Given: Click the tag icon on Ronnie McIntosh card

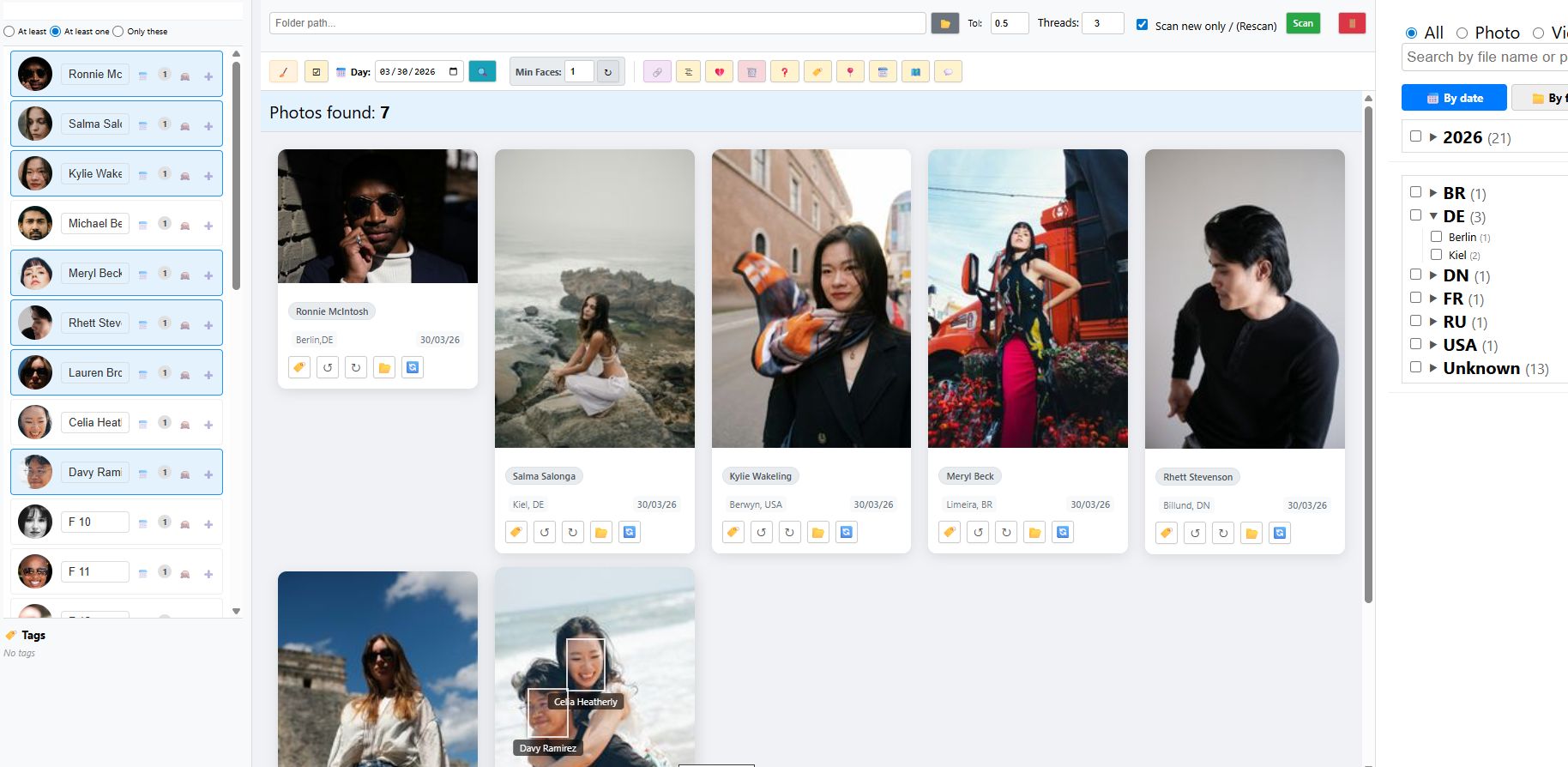Looking at the screenshot, I should click(x=299, y=367).
